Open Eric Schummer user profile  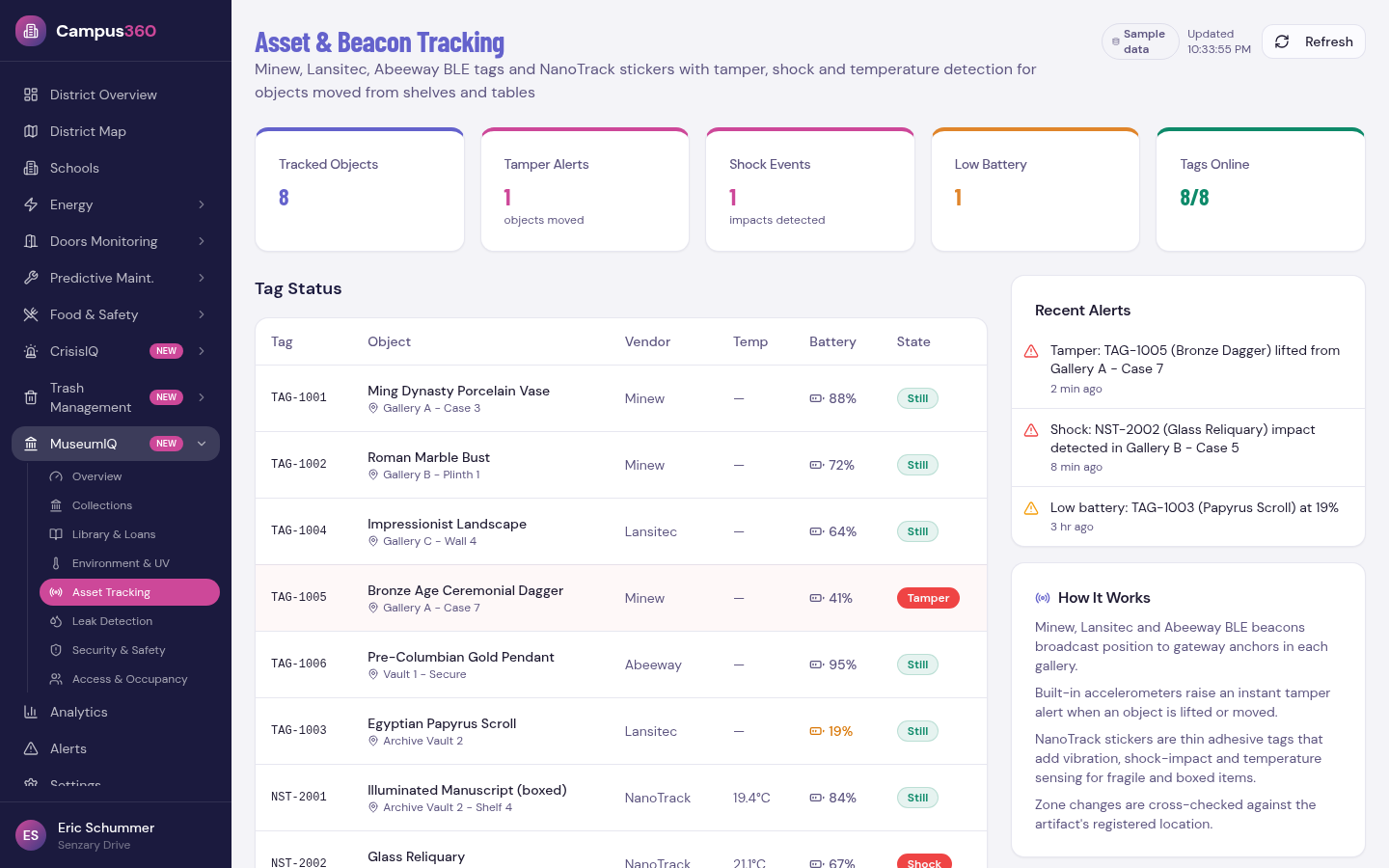point(116,835)
